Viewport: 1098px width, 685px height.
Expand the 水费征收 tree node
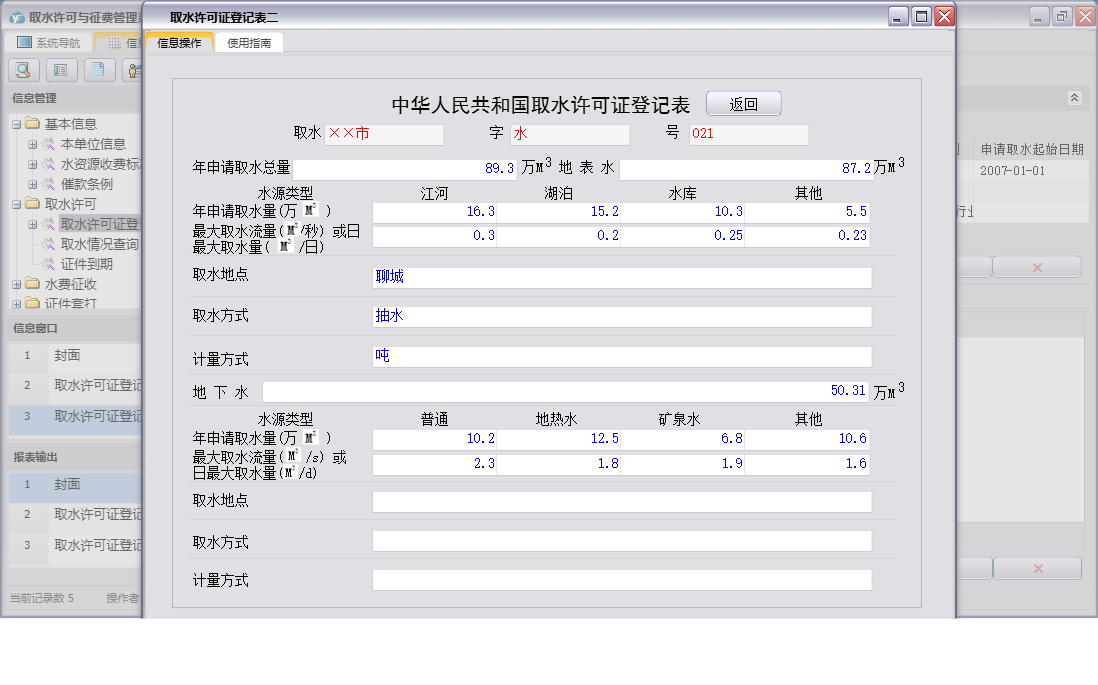click(x=16, y=283)
